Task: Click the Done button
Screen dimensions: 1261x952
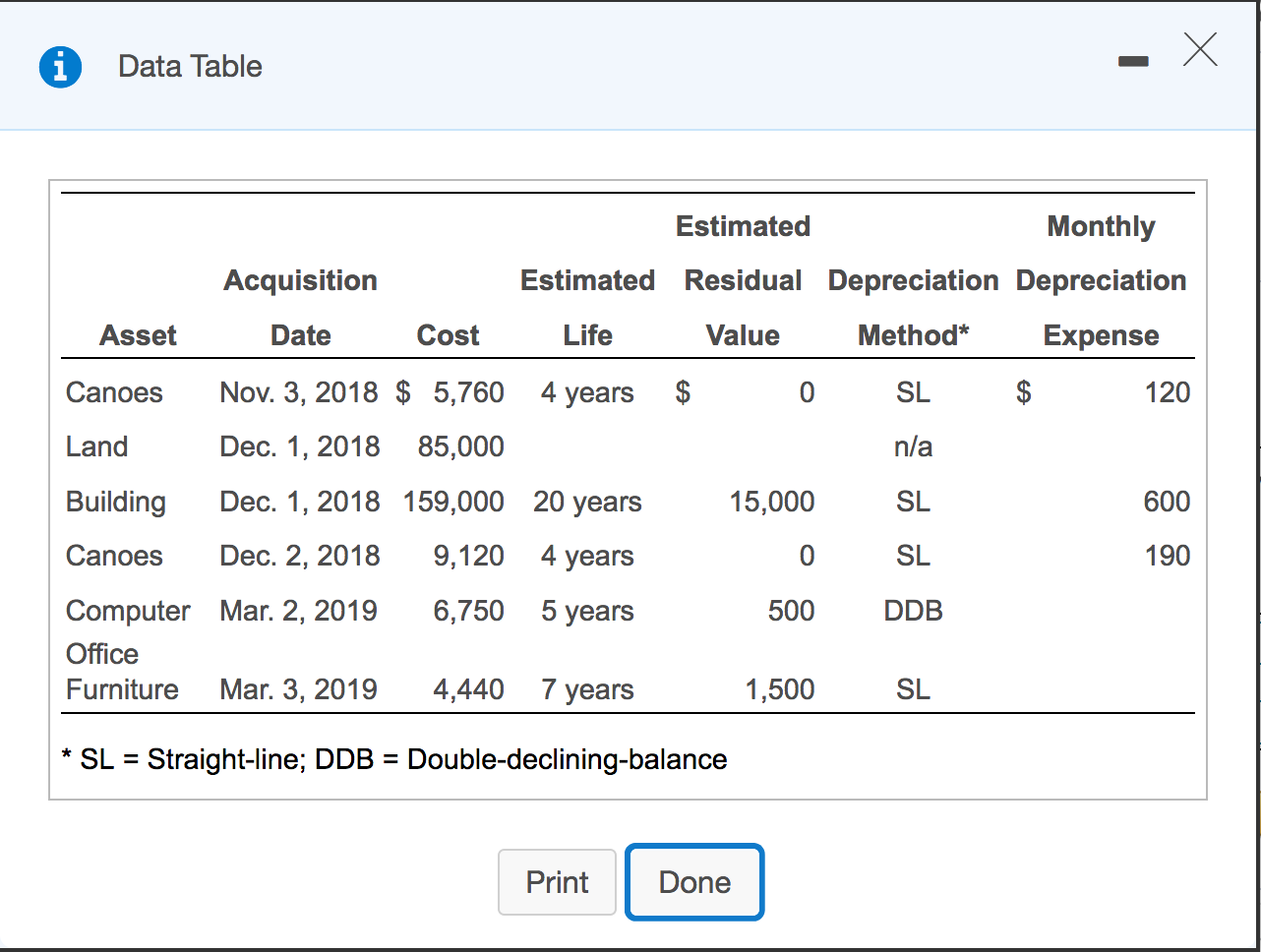Action: [694, 882]
